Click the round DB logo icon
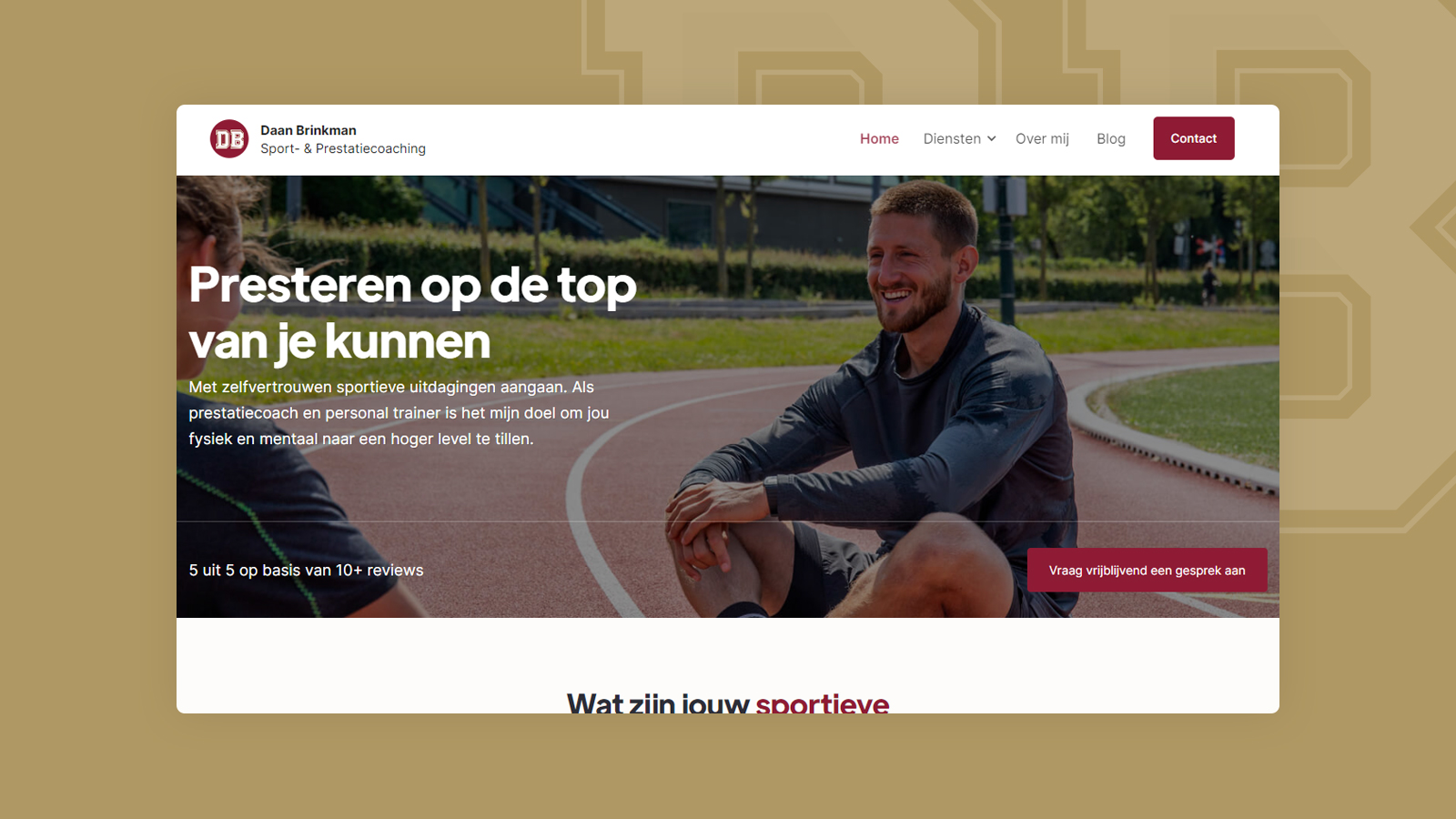 pos(229,138)
